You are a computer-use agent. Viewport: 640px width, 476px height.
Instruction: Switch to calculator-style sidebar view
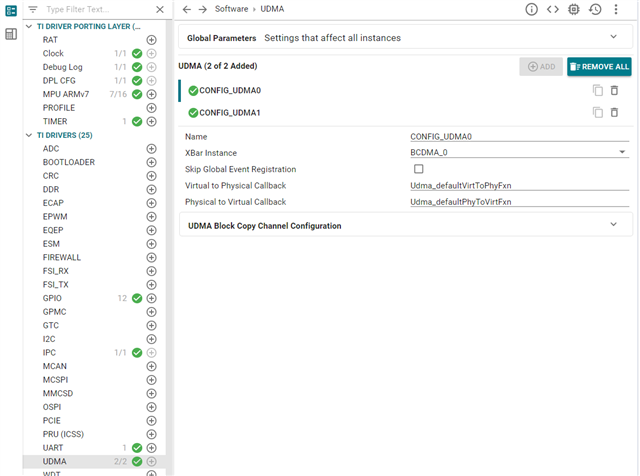(x=11, y=34)
